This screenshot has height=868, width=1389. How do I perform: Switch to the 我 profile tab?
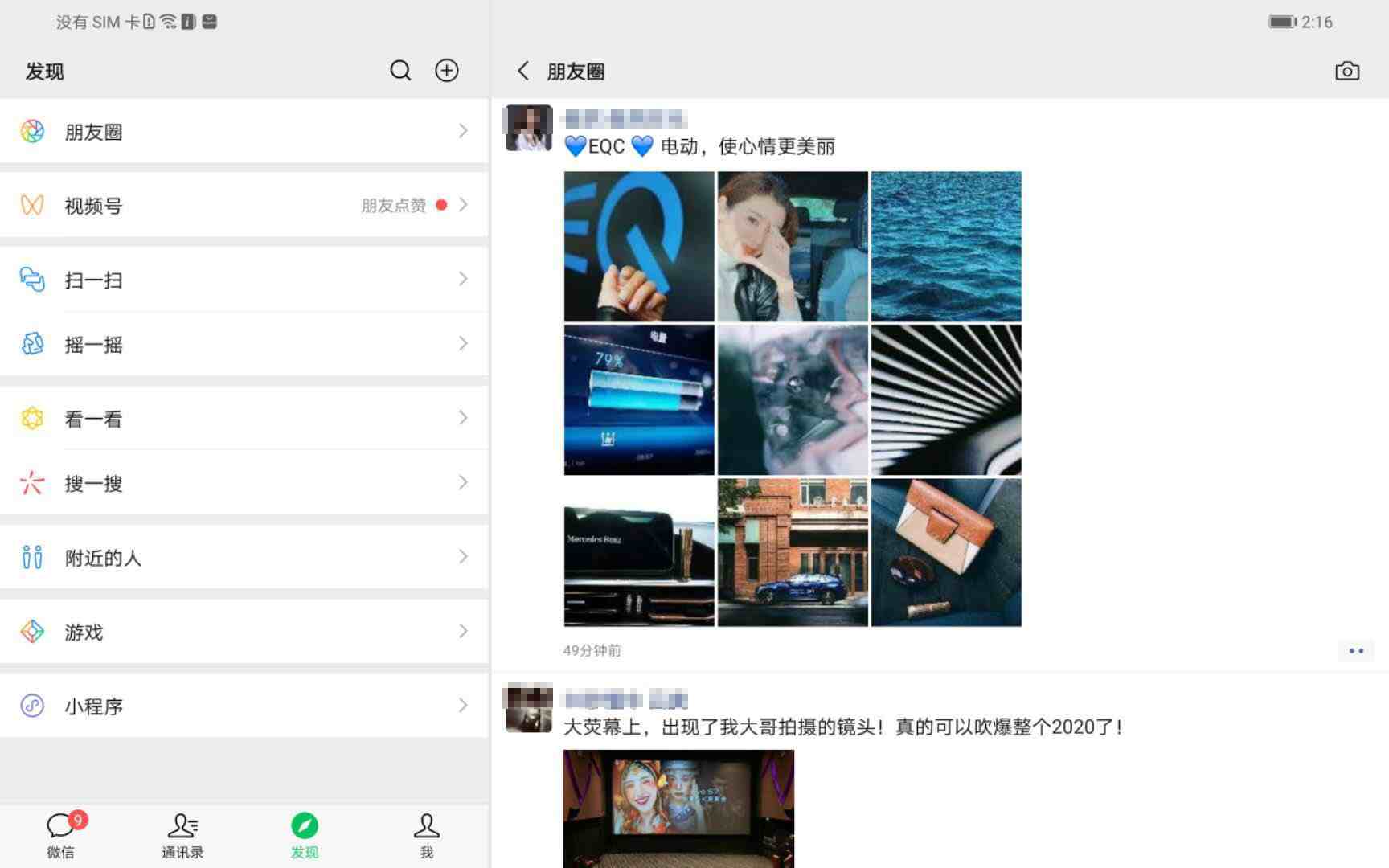click(x=427, y=836)
